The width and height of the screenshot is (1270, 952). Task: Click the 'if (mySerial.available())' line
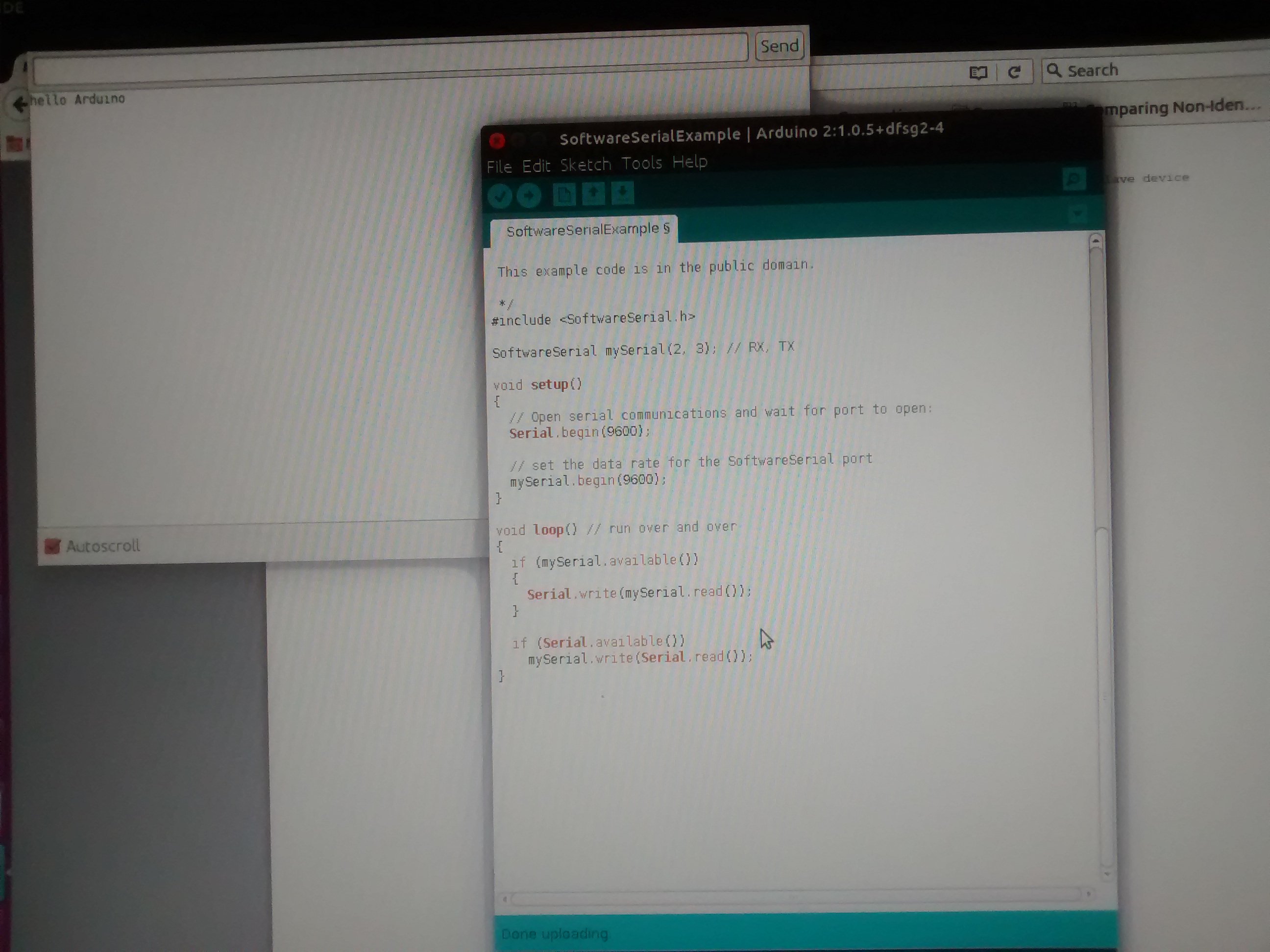605,561
